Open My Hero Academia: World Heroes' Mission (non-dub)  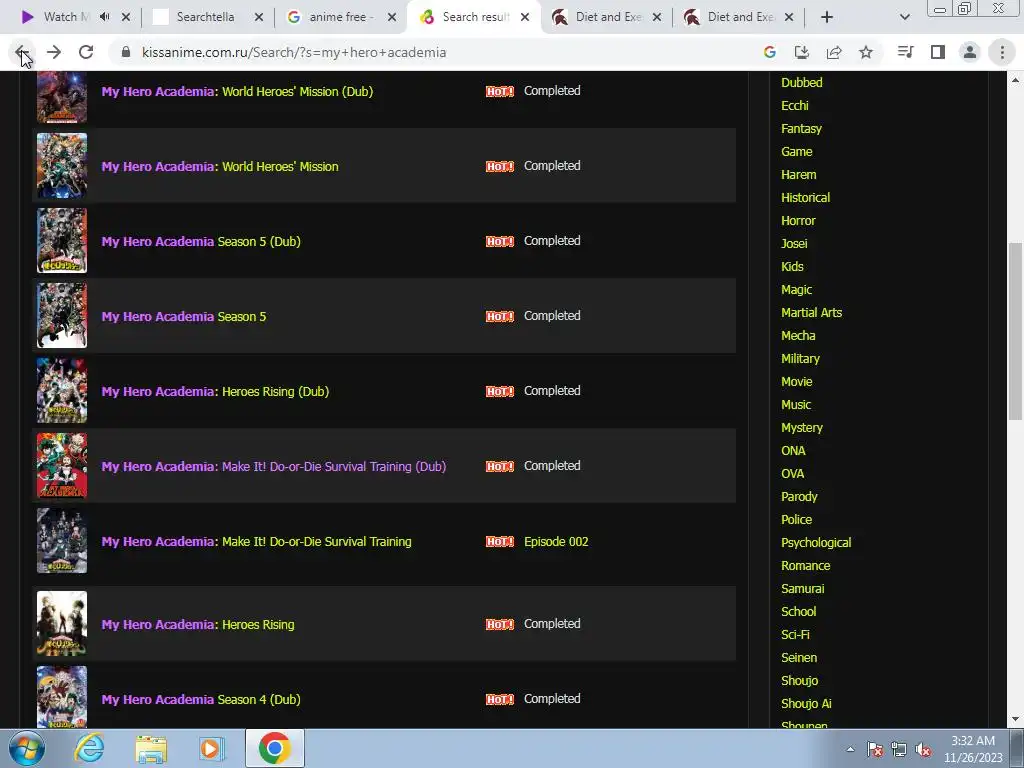tap(220, 167)
